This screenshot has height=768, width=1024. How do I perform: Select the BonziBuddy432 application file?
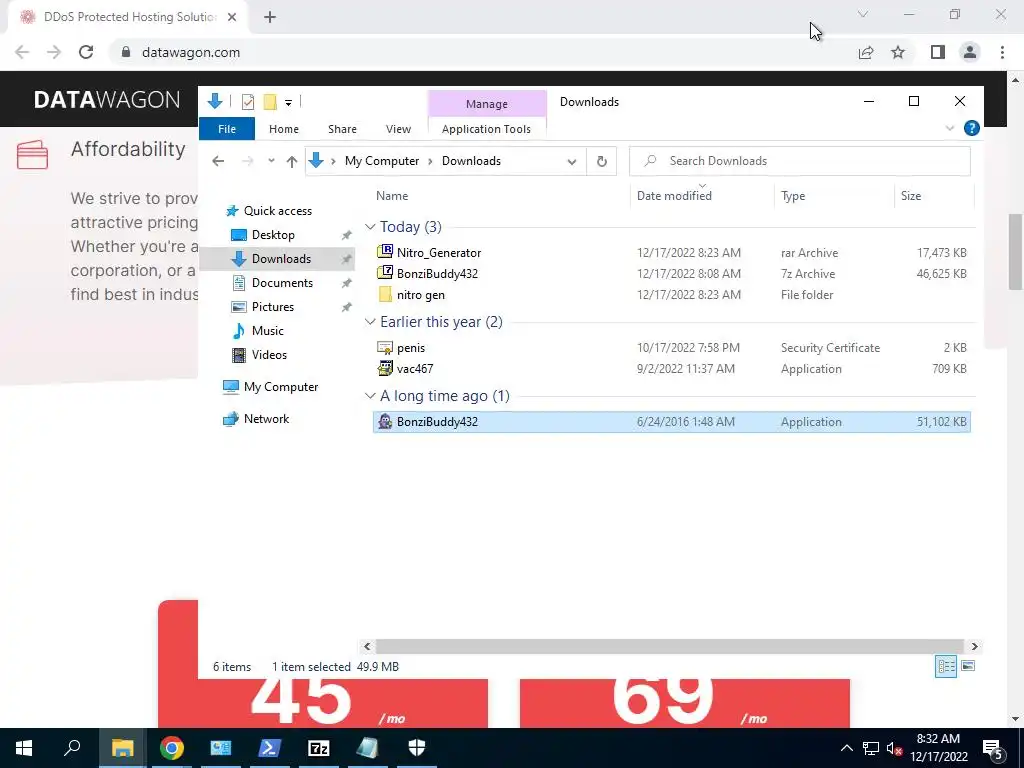click(671, 422)
